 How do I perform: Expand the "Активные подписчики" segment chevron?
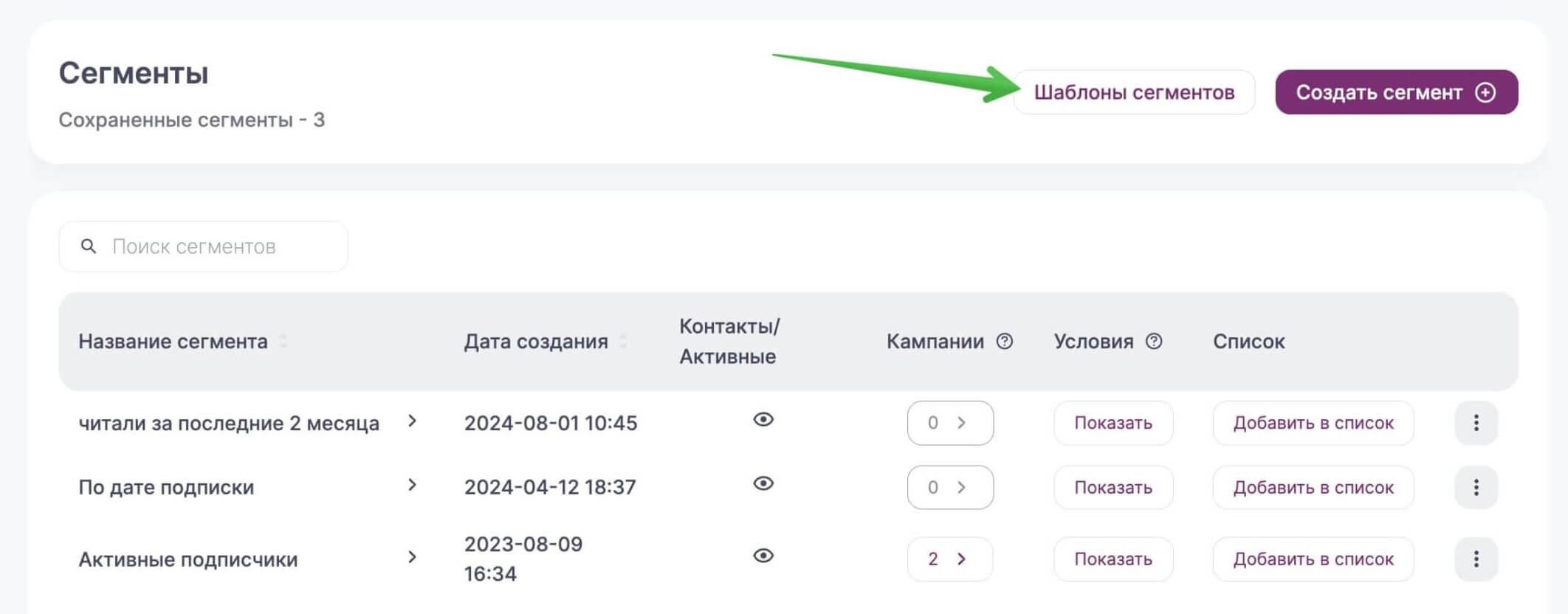coord(413,557)
